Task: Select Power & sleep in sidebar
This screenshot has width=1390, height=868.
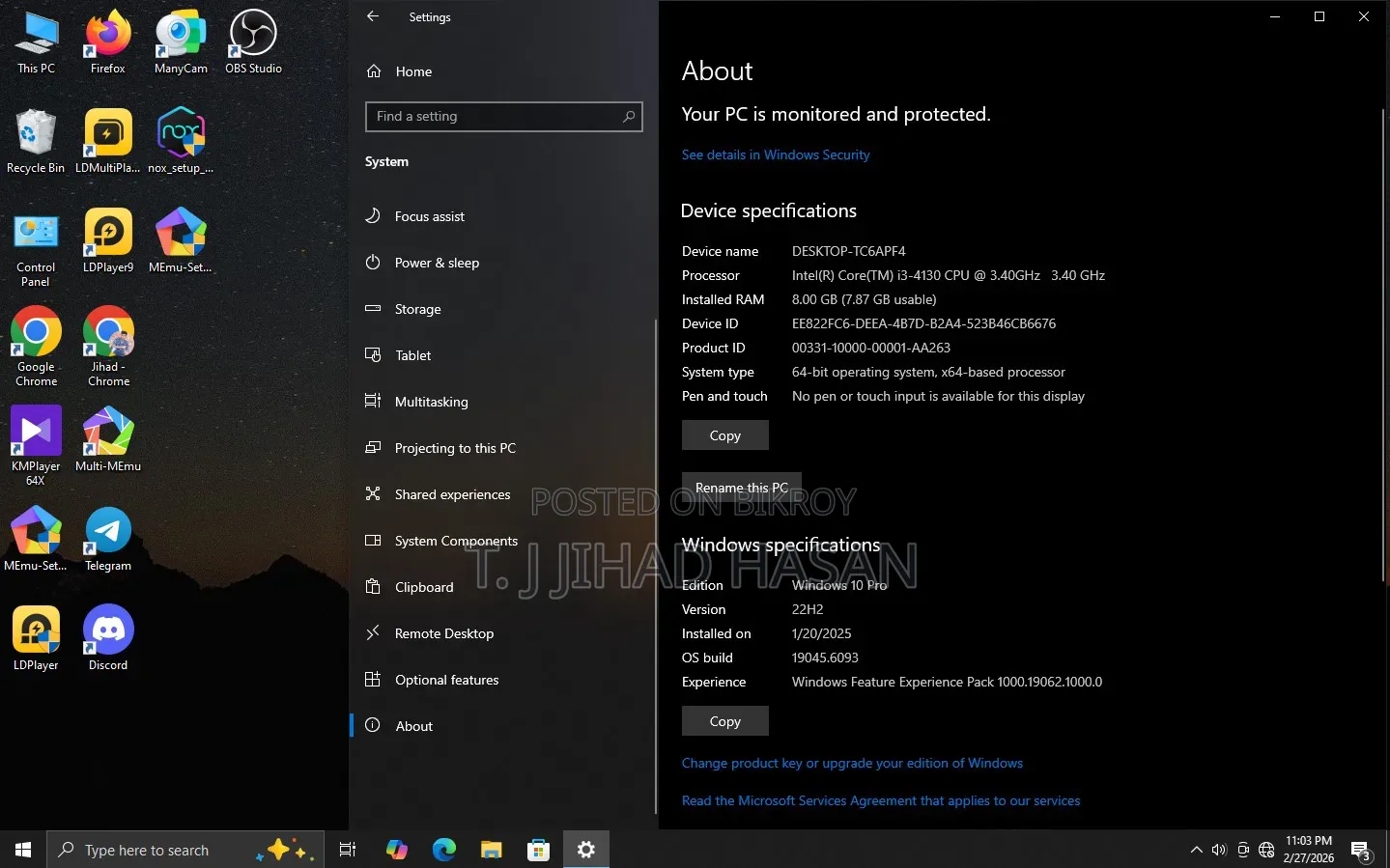Action: [437, 263]
